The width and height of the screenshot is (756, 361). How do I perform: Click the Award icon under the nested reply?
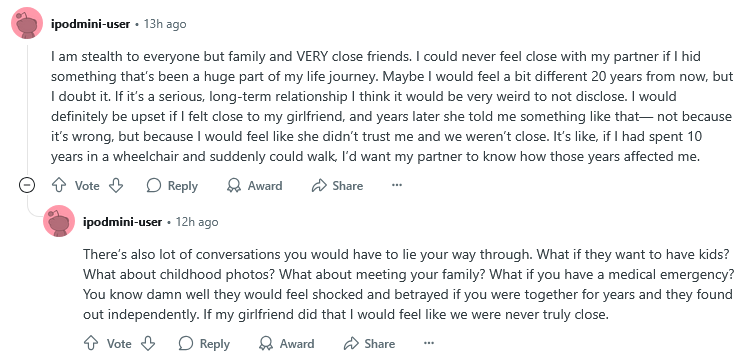tap(266, 344)
